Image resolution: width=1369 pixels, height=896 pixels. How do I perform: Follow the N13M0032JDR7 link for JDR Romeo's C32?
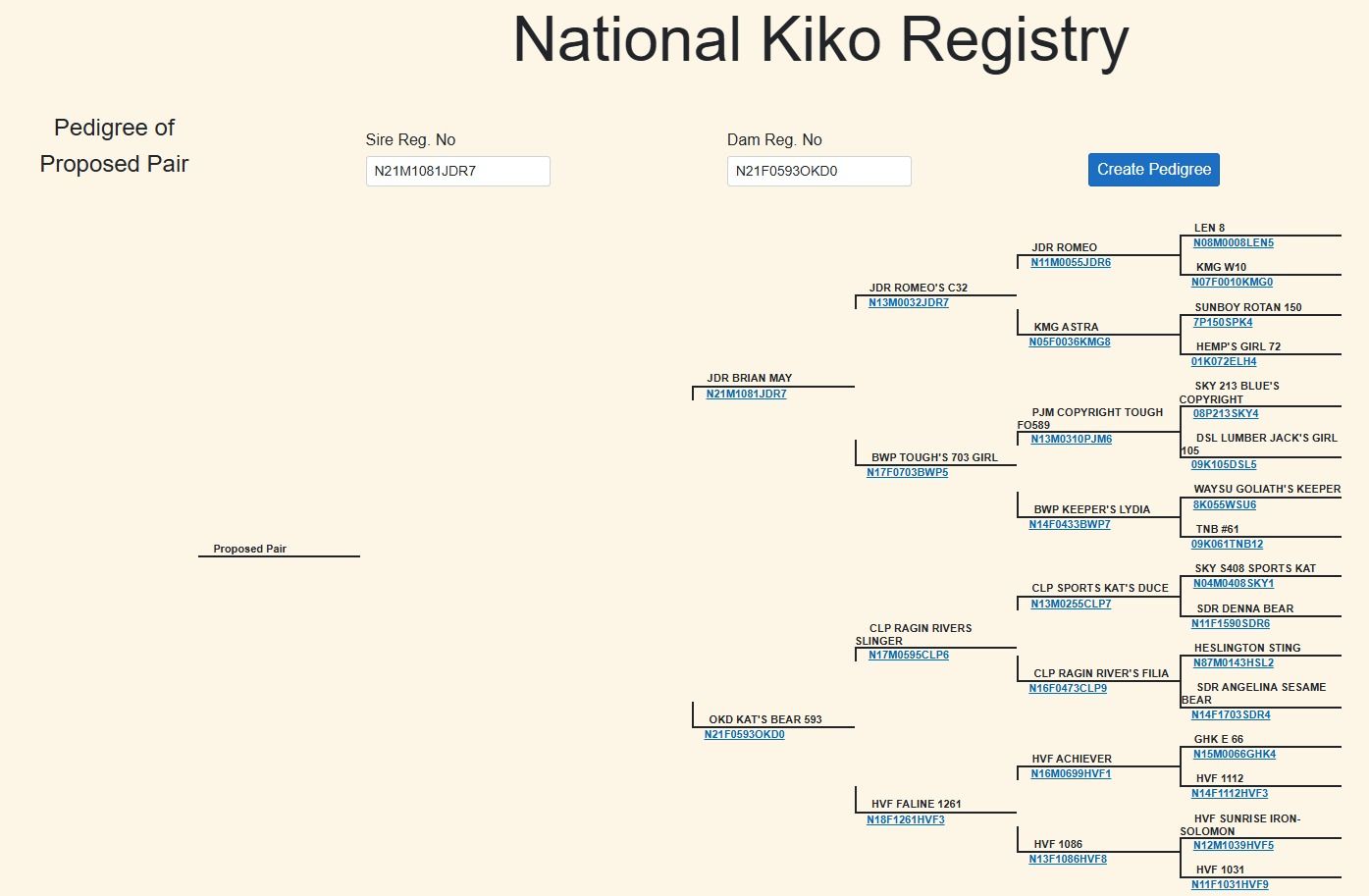click(909, 302)
